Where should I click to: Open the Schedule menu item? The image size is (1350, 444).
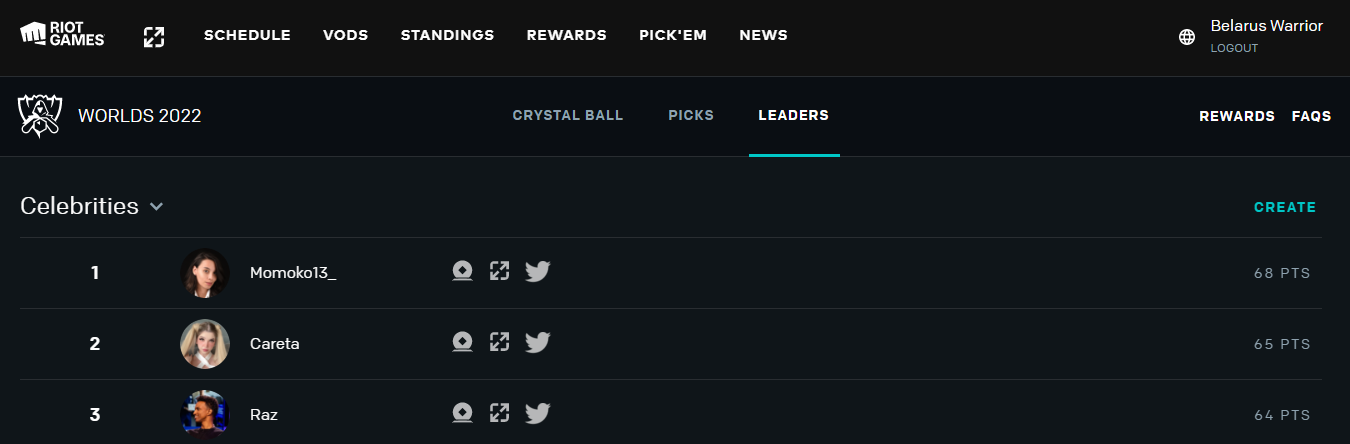click(247, 36)
